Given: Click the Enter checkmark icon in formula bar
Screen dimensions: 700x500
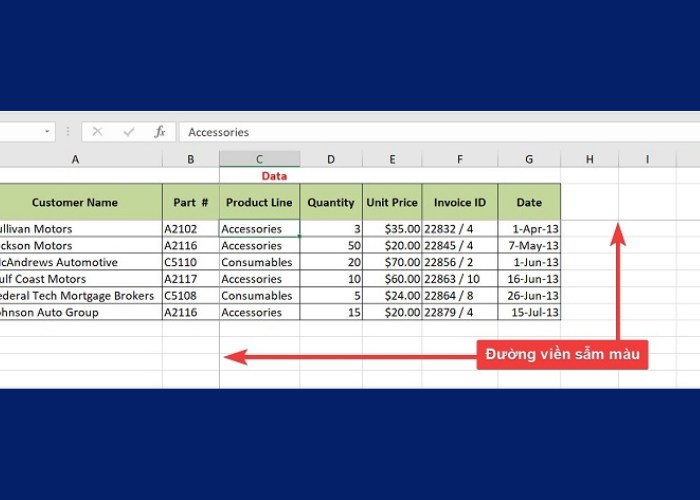Looking at the screenshot, I should click(128, 132).
